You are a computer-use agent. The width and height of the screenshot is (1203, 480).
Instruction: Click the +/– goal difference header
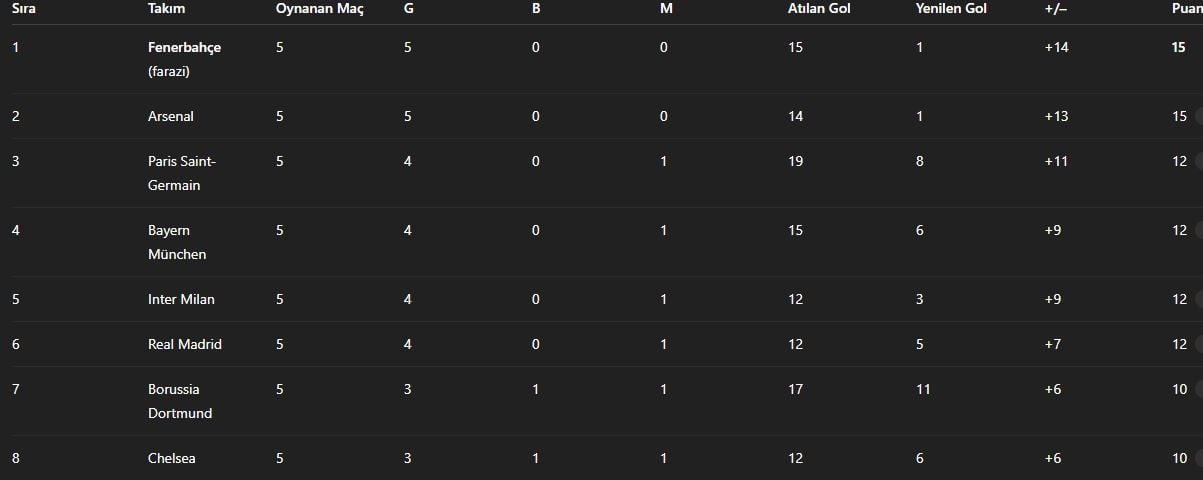[x=1056, y=9]
